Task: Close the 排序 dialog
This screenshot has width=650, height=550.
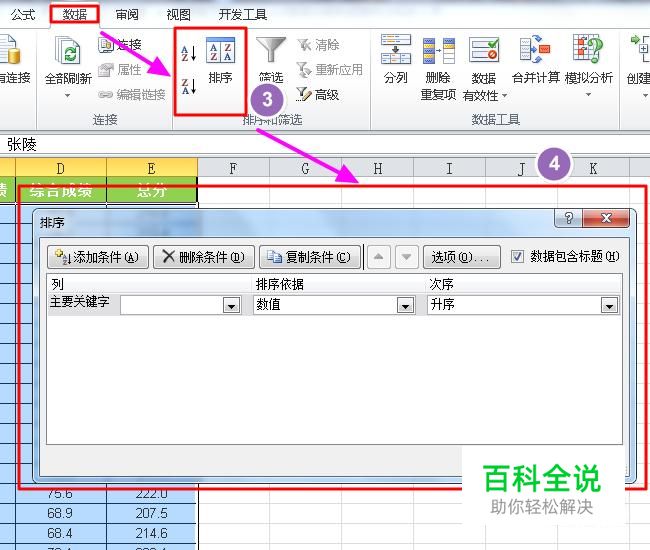Action: (x=606, y=218)
